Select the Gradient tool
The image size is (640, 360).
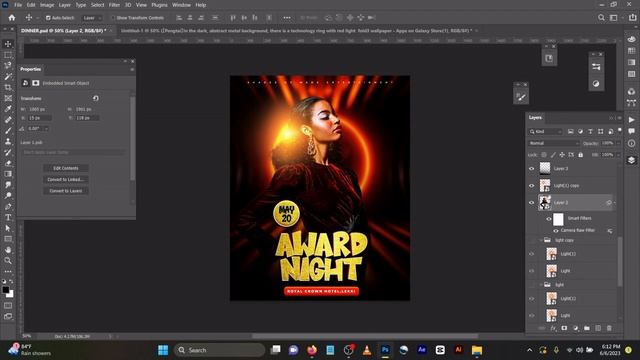tap(8, 174)
